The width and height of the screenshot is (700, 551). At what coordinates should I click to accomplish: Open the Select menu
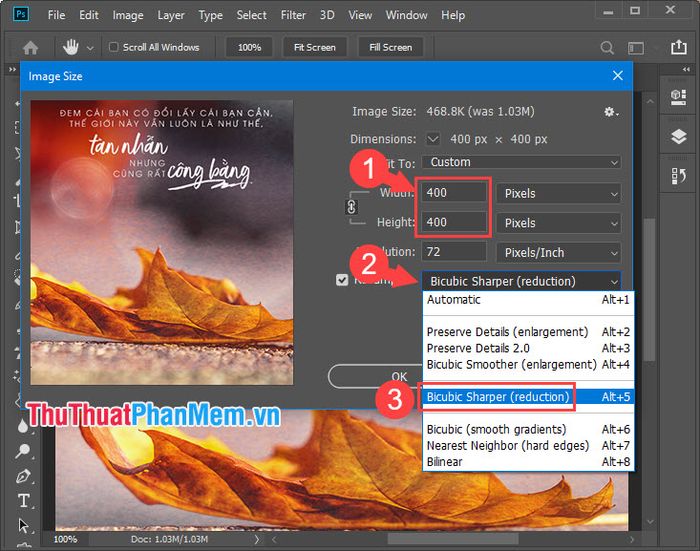point(251,15)
